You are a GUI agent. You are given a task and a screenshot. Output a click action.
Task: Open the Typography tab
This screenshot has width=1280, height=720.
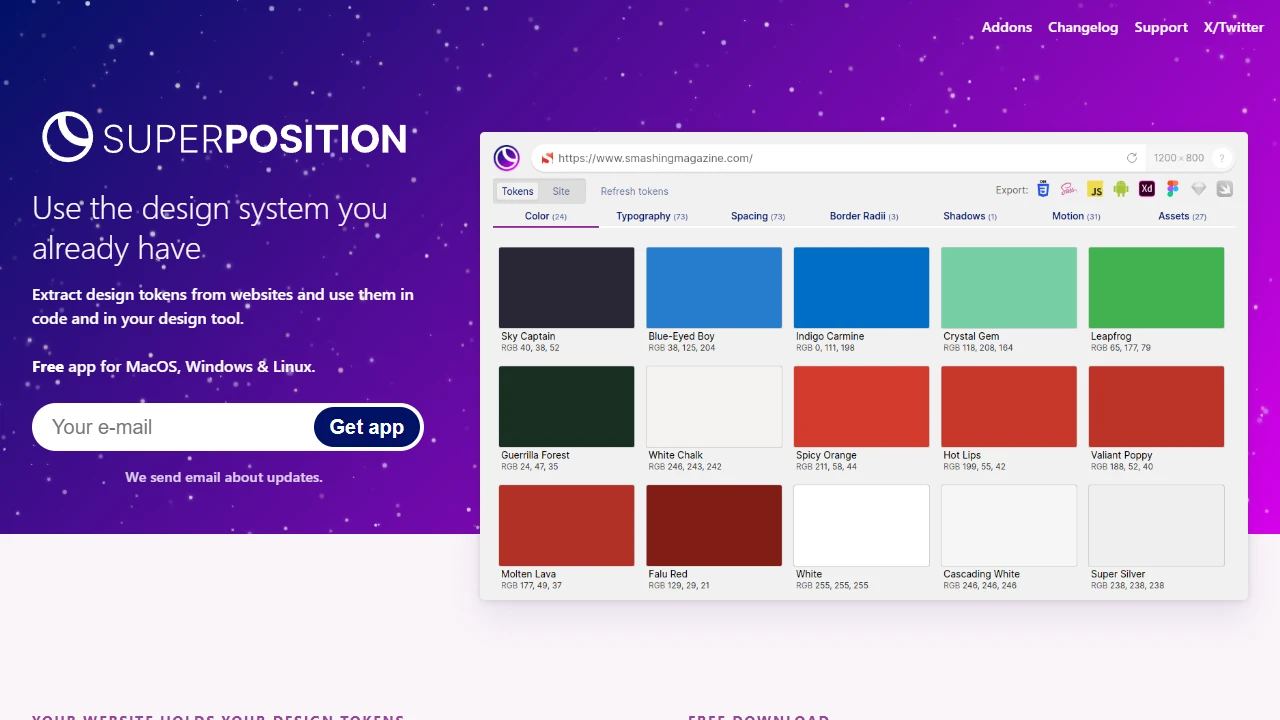[652, 216]
